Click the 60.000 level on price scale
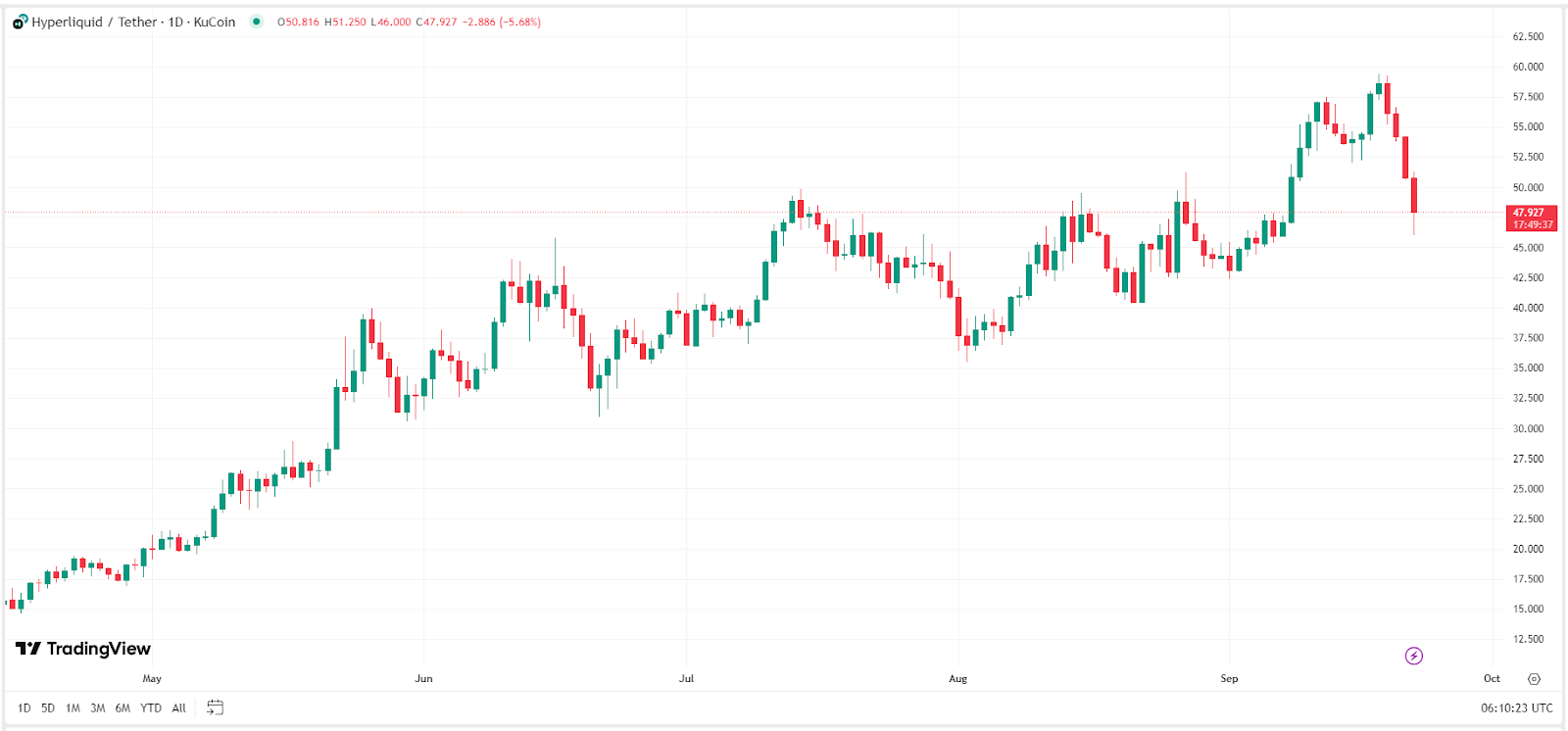This screenshot has width=1568, height=731. click(1528, 67)
